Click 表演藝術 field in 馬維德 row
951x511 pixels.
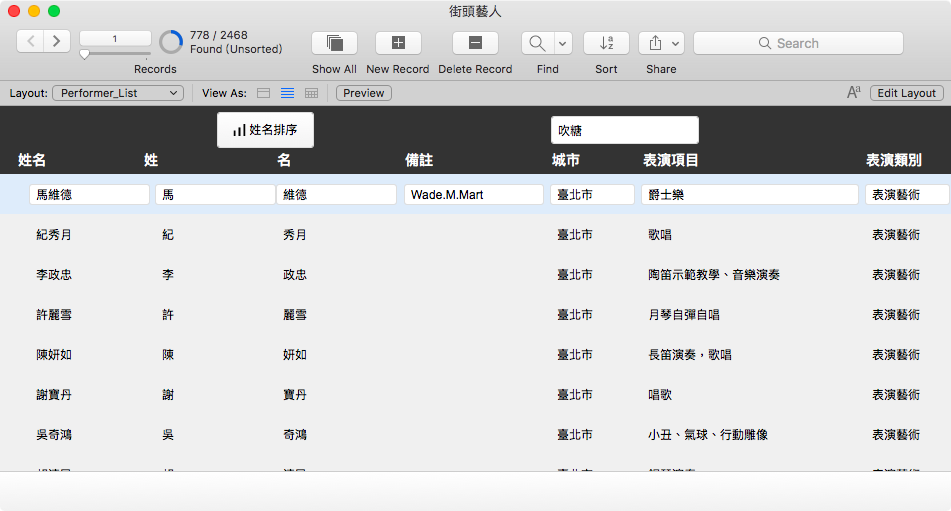point(907,195)
